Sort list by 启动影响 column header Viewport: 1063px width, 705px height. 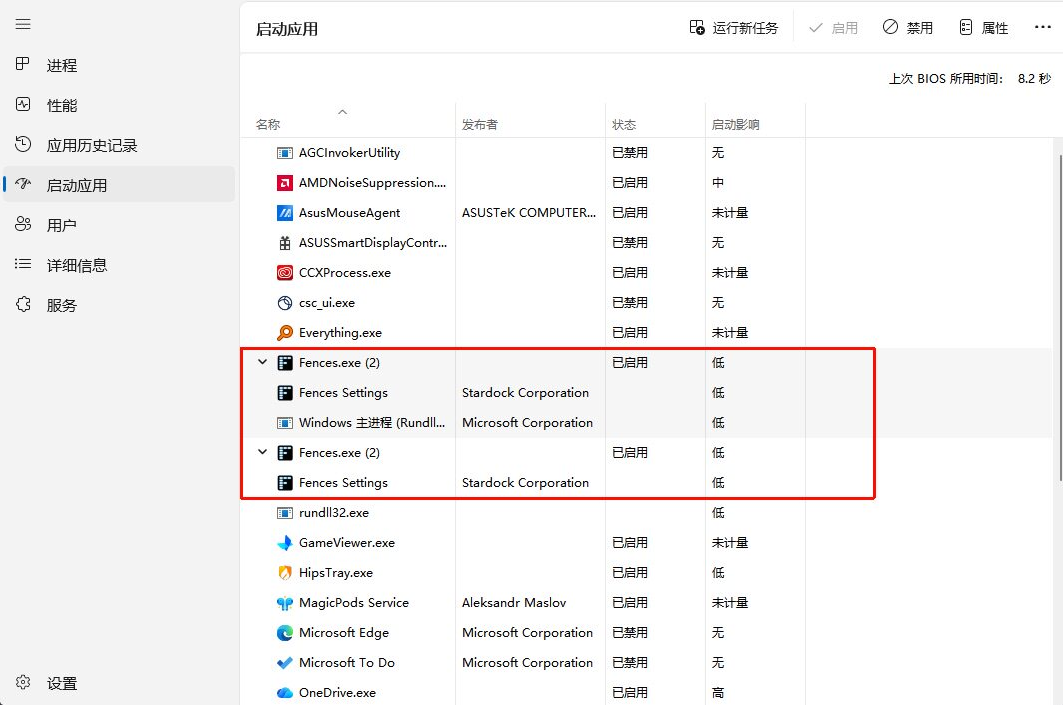pyautogui.click(x=735, y=125)
